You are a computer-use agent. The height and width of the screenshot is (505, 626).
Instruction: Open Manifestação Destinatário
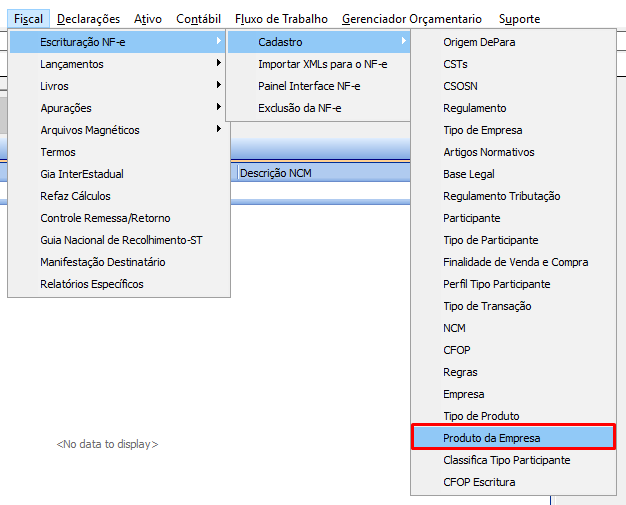point(103,262)
